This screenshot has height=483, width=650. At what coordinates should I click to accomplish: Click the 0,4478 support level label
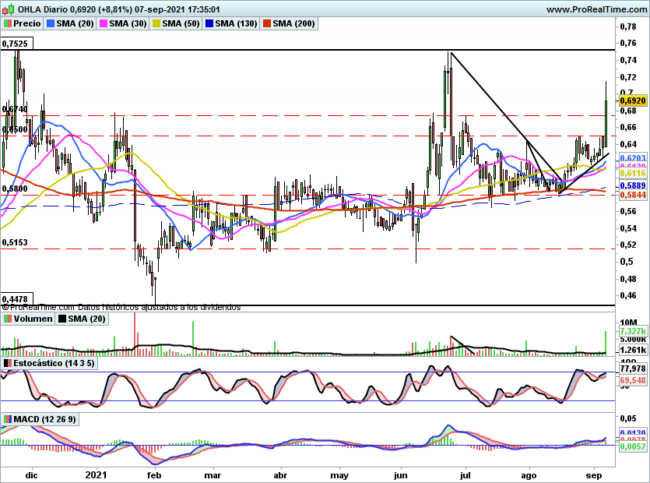coord(15,299)
